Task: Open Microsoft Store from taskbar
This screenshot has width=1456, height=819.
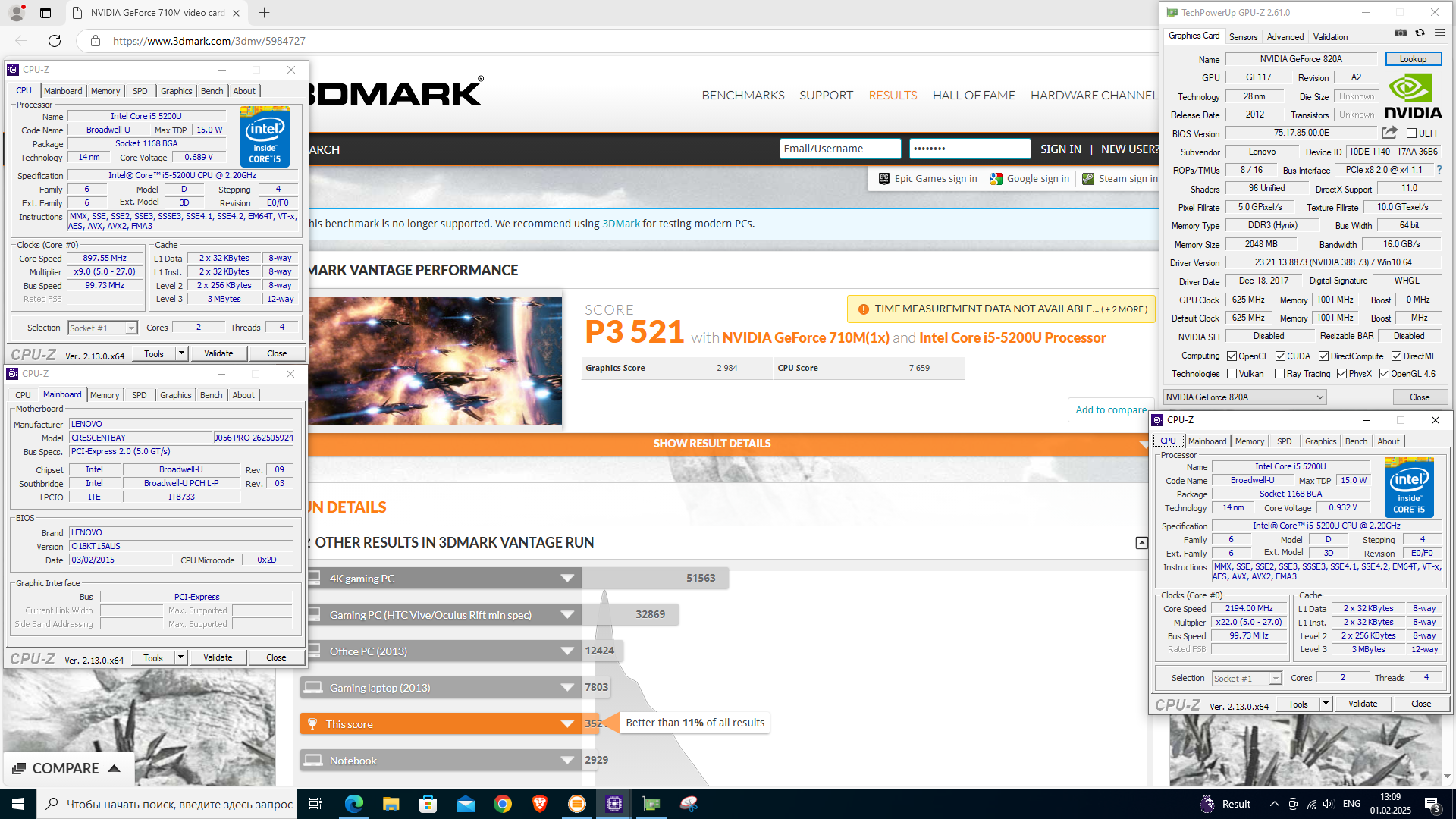Action: click(428, 804)
